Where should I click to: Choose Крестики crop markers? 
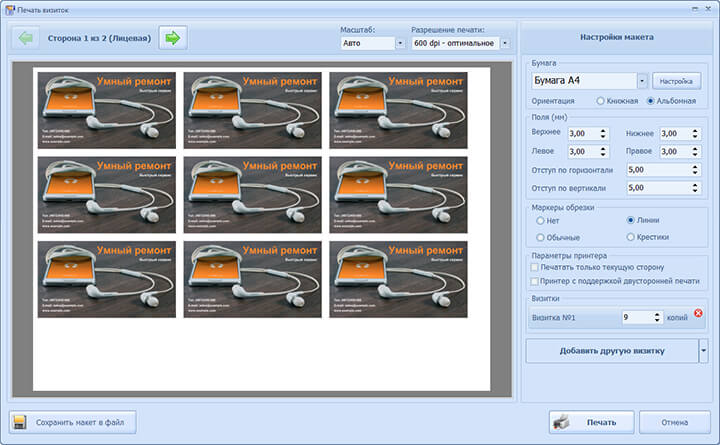coord(631,237)
